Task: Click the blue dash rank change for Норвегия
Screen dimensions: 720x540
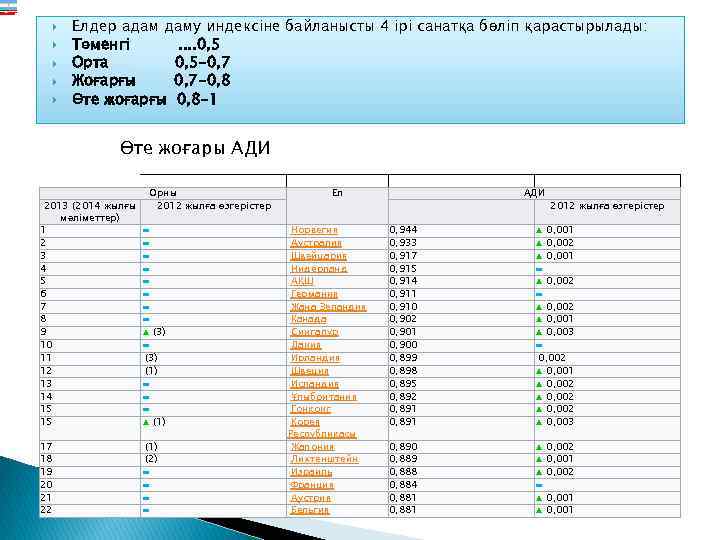Action: coord(146,231)
